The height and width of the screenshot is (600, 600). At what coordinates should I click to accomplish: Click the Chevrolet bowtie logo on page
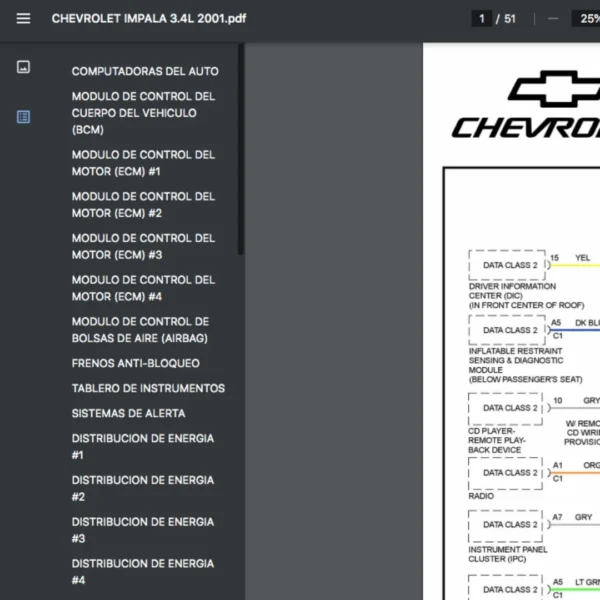point(554,89)
